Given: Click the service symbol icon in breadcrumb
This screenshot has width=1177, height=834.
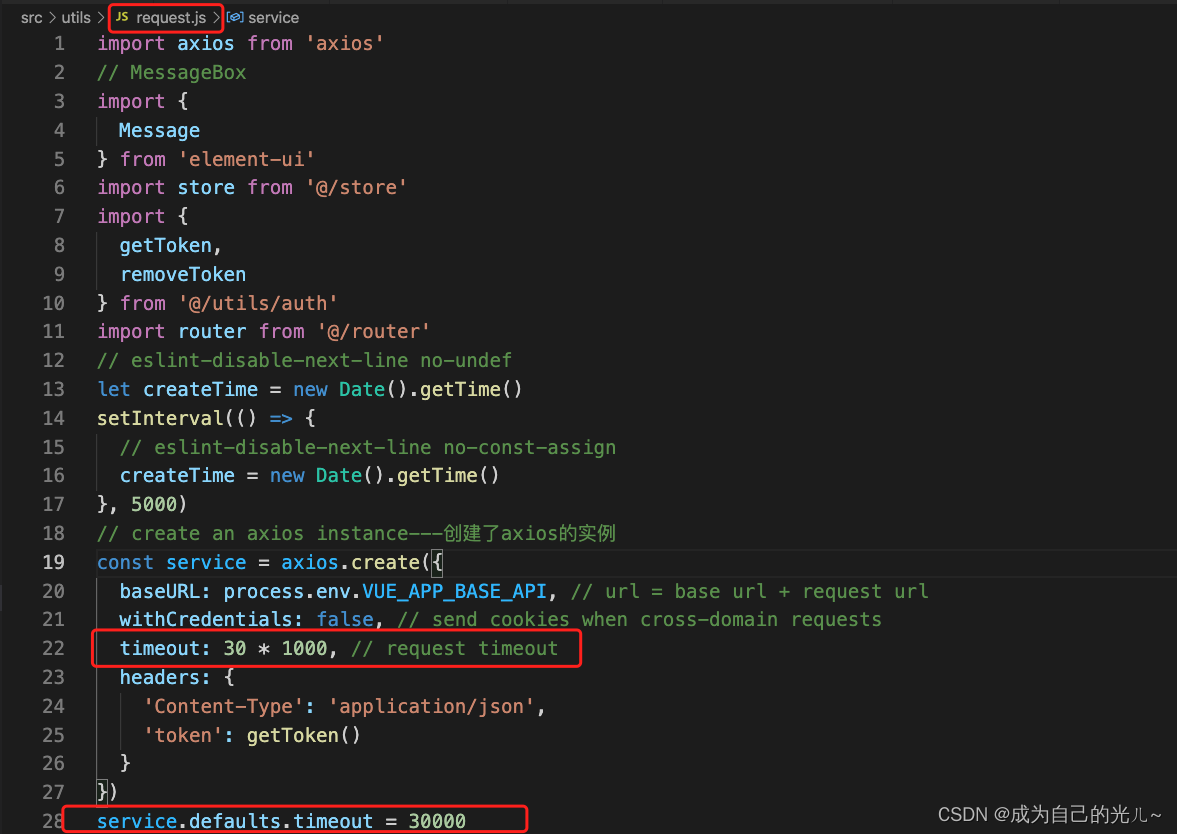Looking at the screenshot, I should click(x=235, y=17).
